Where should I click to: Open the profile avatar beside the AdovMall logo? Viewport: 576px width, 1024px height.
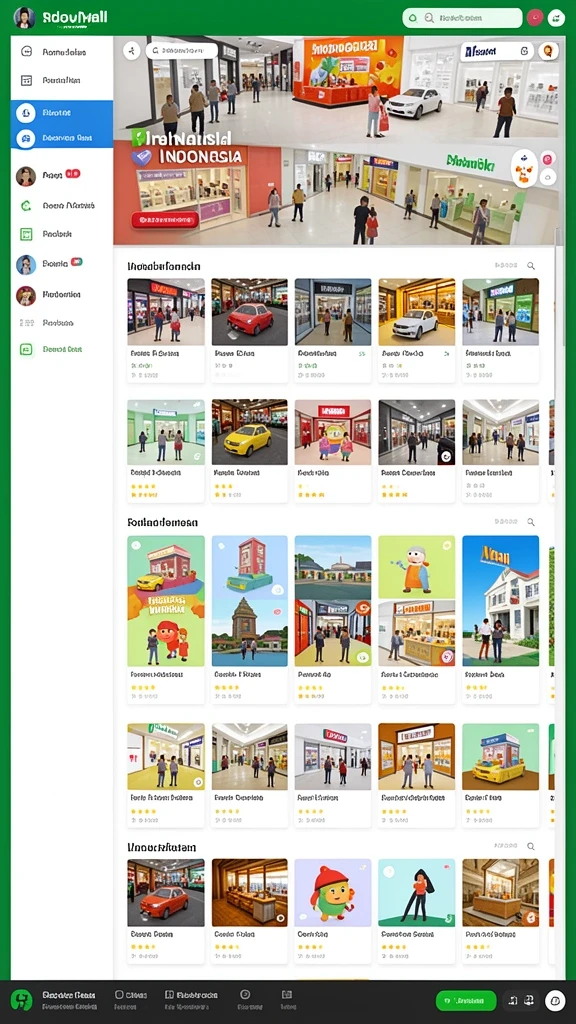24,18
